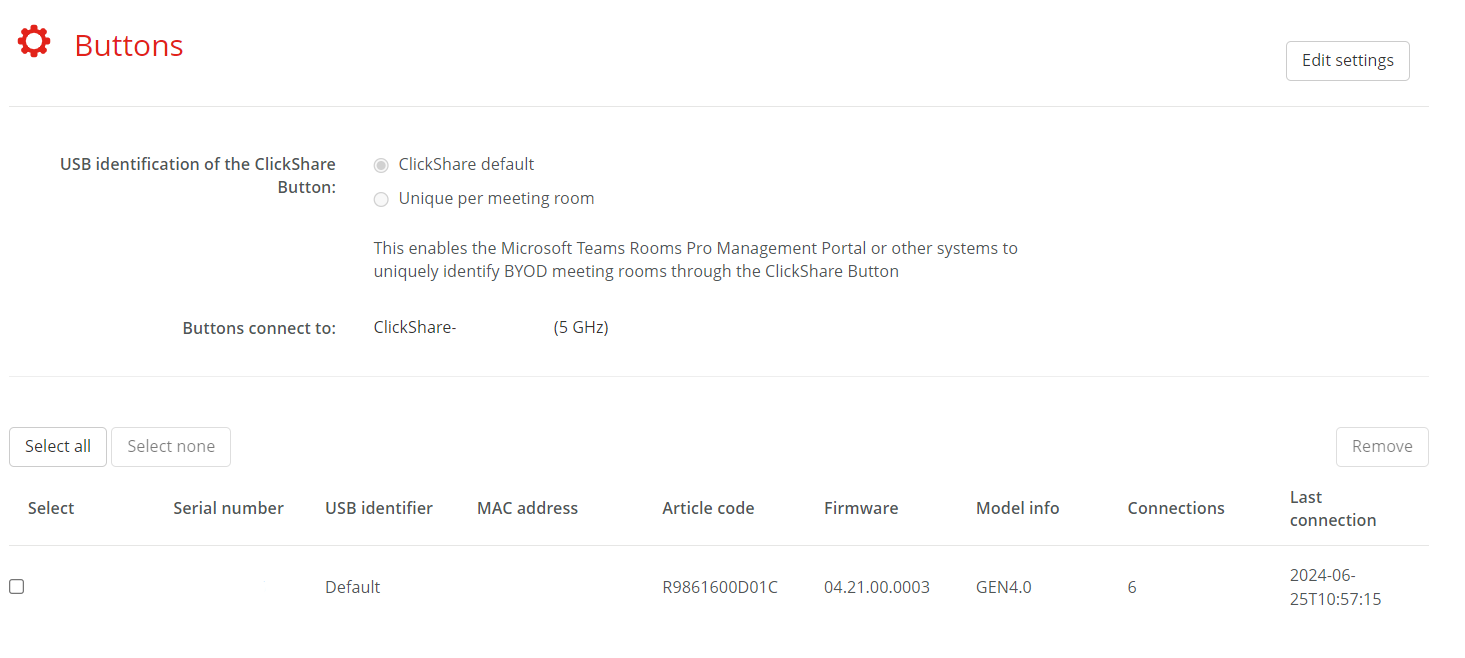Choose Unique per meeting room option
Screen dimensions: 1465x658
click(x=381, y=199)
